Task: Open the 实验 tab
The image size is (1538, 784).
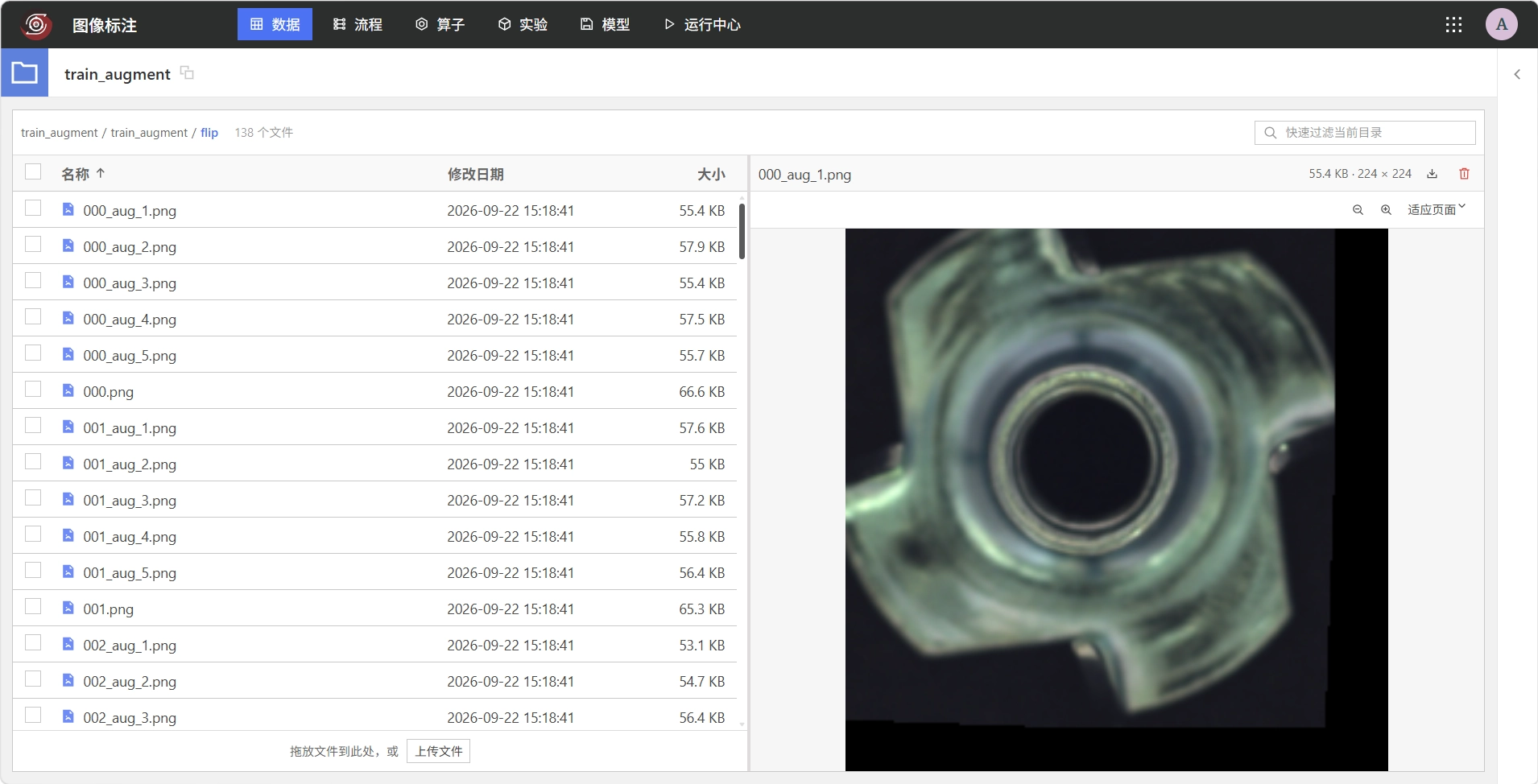Action: tap(523, 24)
